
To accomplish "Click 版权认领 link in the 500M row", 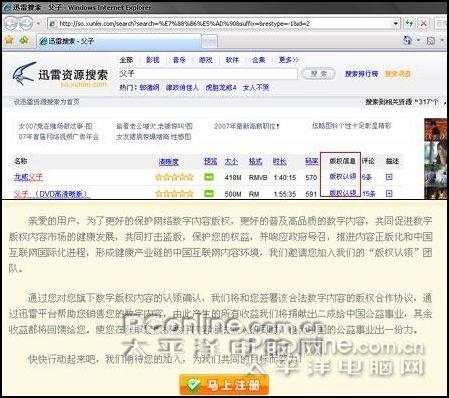I will pyautogui.click(x=343, y=193).
